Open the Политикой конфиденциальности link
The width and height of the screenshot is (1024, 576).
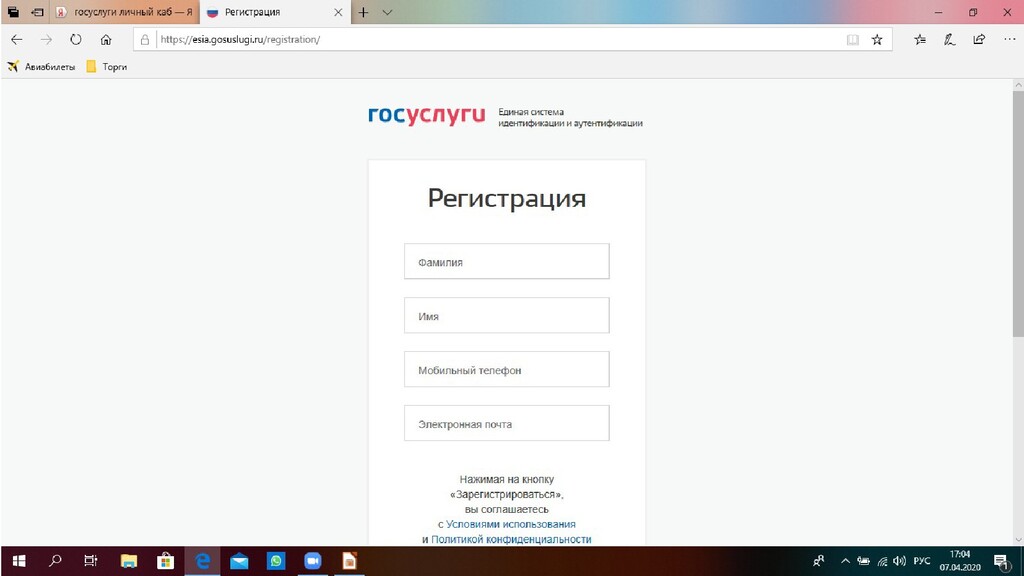pos(511,539)
